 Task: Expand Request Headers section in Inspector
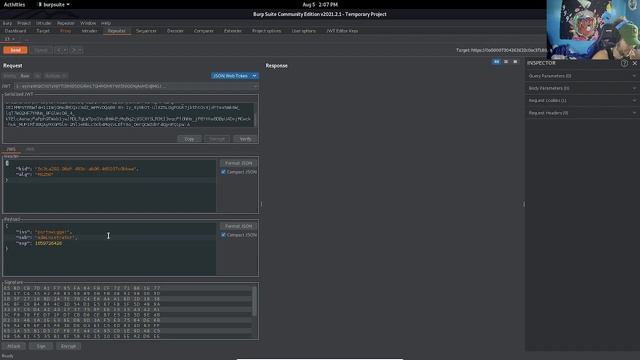[582, 113]
